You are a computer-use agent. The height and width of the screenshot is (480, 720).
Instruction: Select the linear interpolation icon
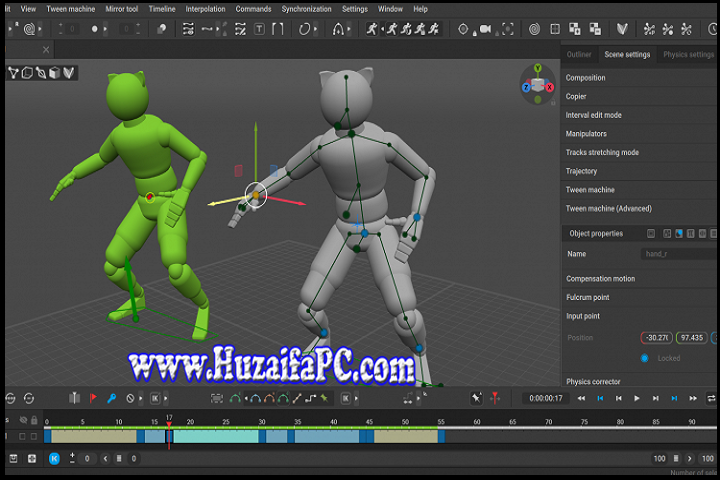coord(297,398)
